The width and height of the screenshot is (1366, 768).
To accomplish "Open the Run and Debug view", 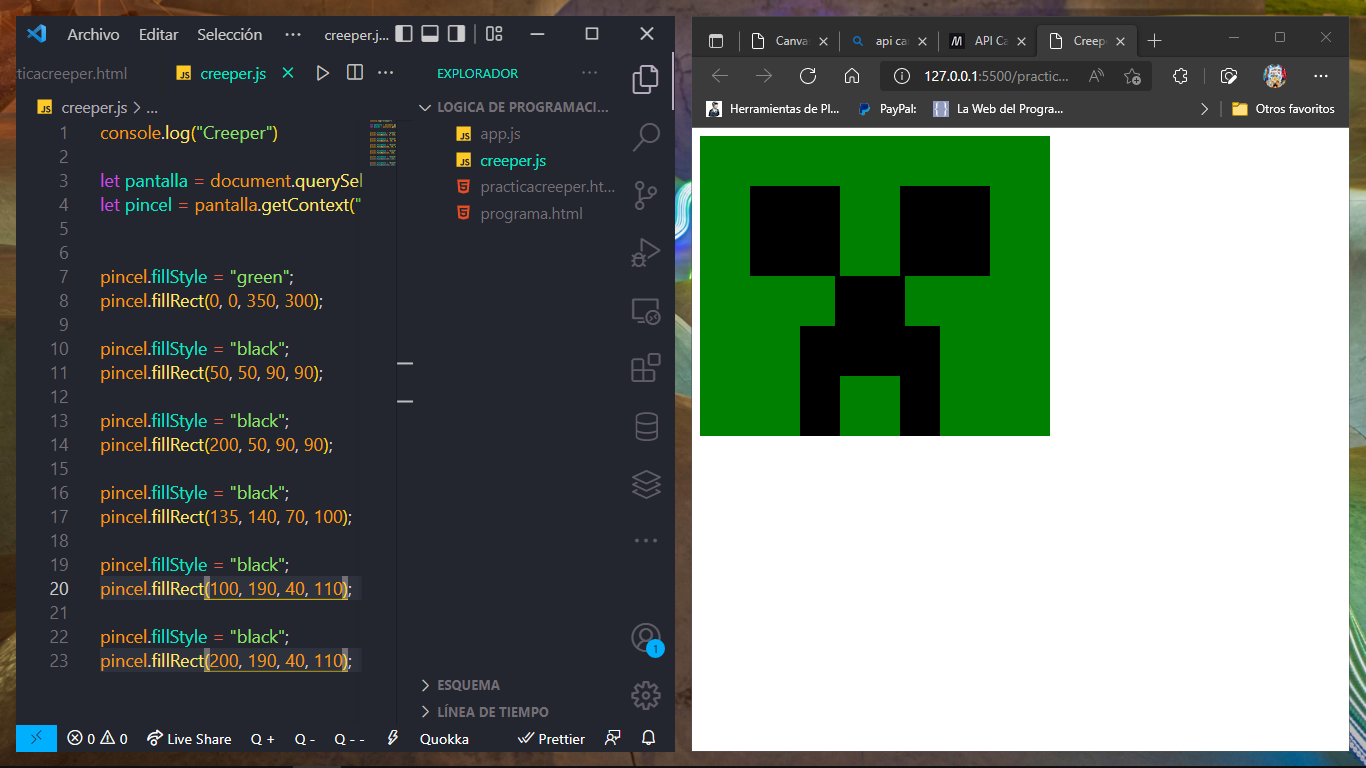I will tap(646, 252).
